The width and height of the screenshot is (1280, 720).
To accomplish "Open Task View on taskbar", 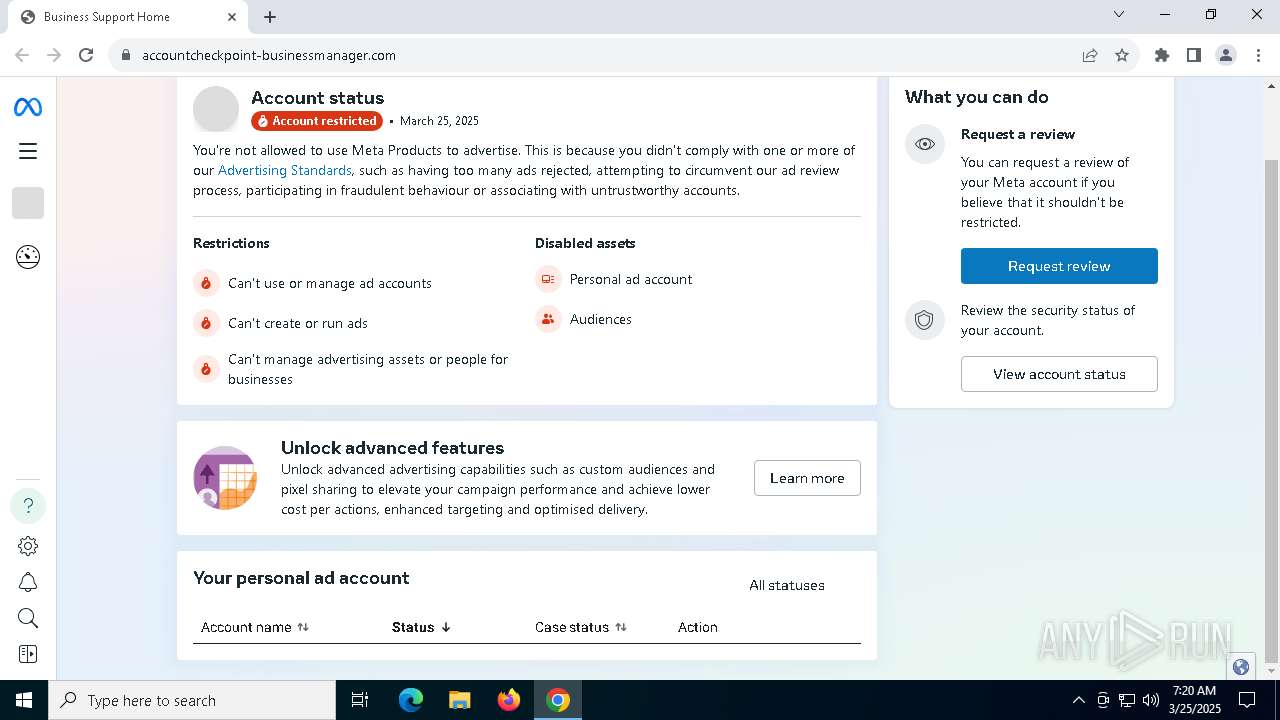I will (360, 700).
